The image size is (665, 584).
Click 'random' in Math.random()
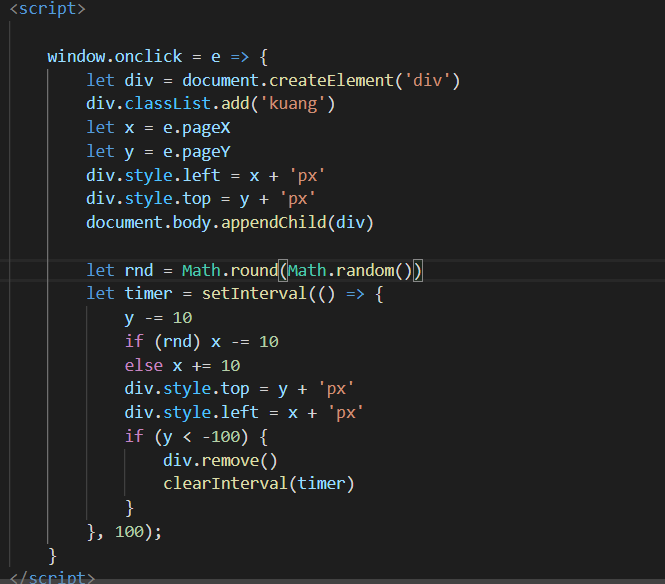point(365,270)
